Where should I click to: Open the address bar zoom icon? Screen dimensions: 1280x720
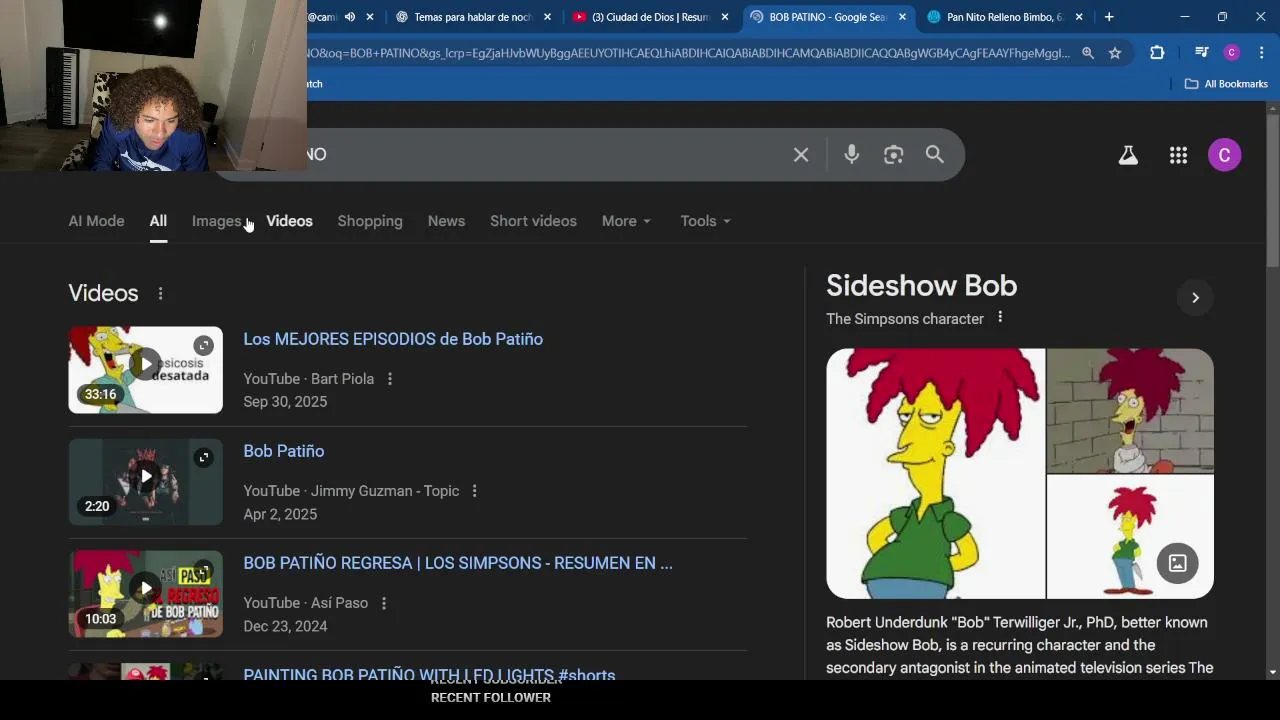pyautogui.click(x=1088, y=53)
